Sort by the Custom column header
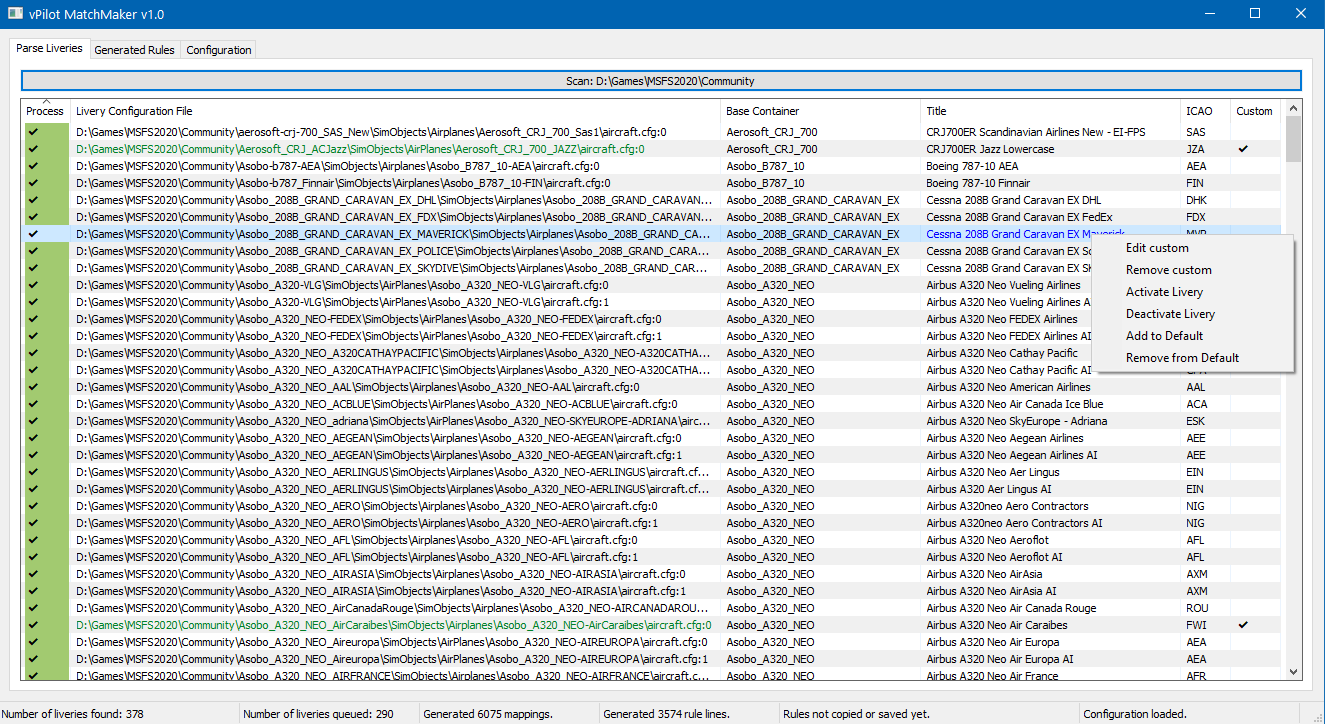 click(1254, 111)
